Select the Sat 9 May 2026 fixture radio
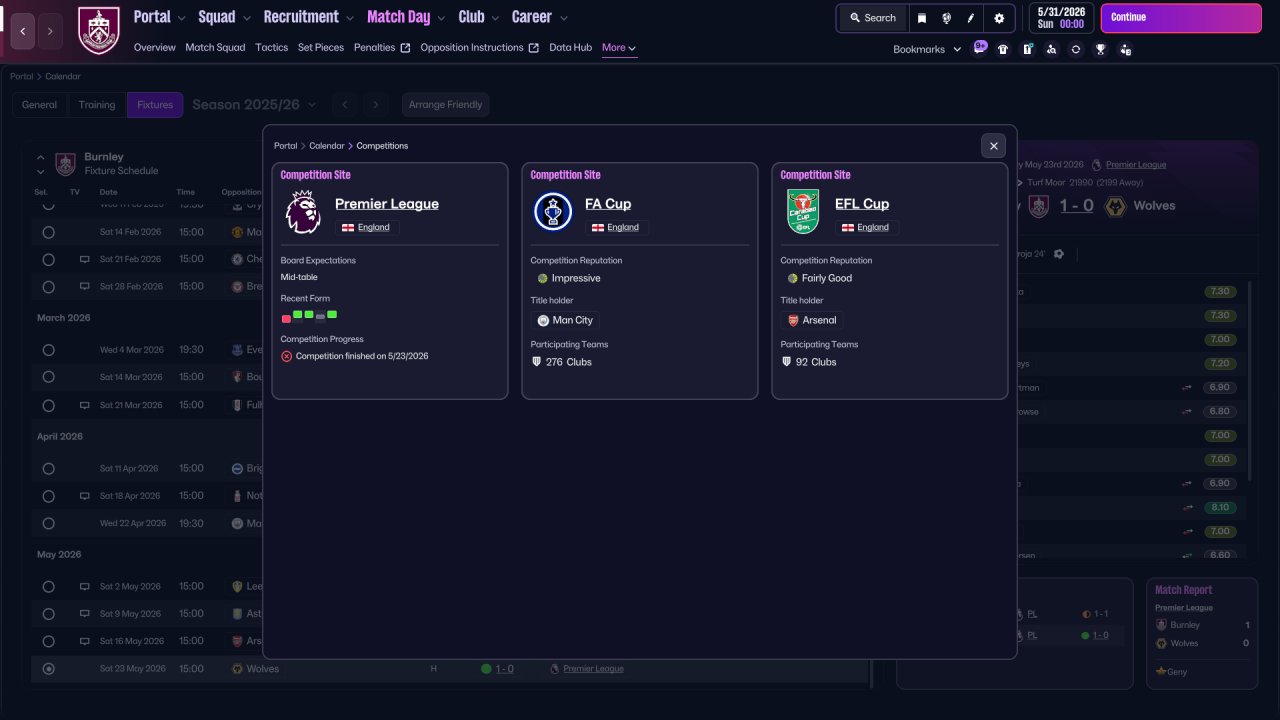The height and width of the screenshot is (720, 1280). click(x=48, y=614)
